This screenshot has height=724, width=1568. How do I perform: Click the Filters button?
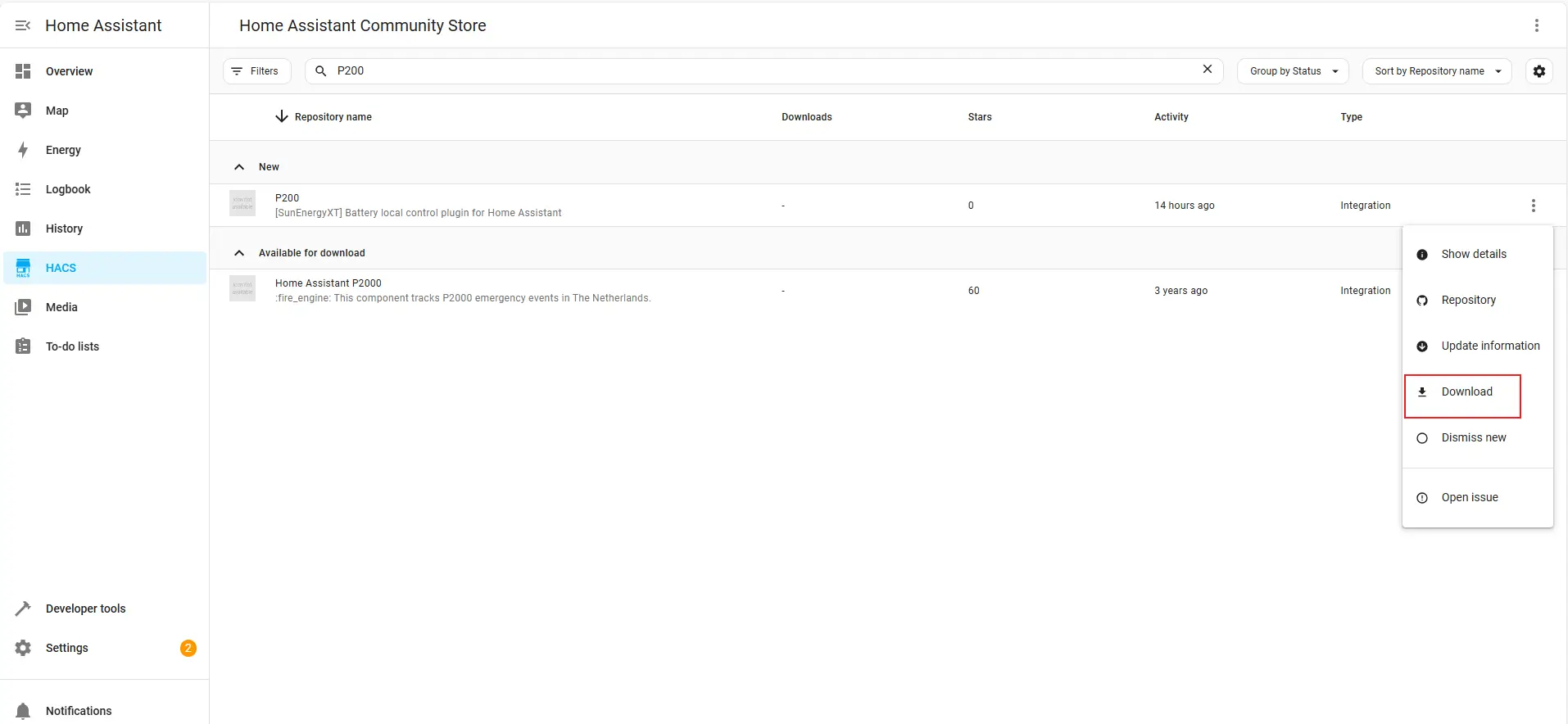256,71
